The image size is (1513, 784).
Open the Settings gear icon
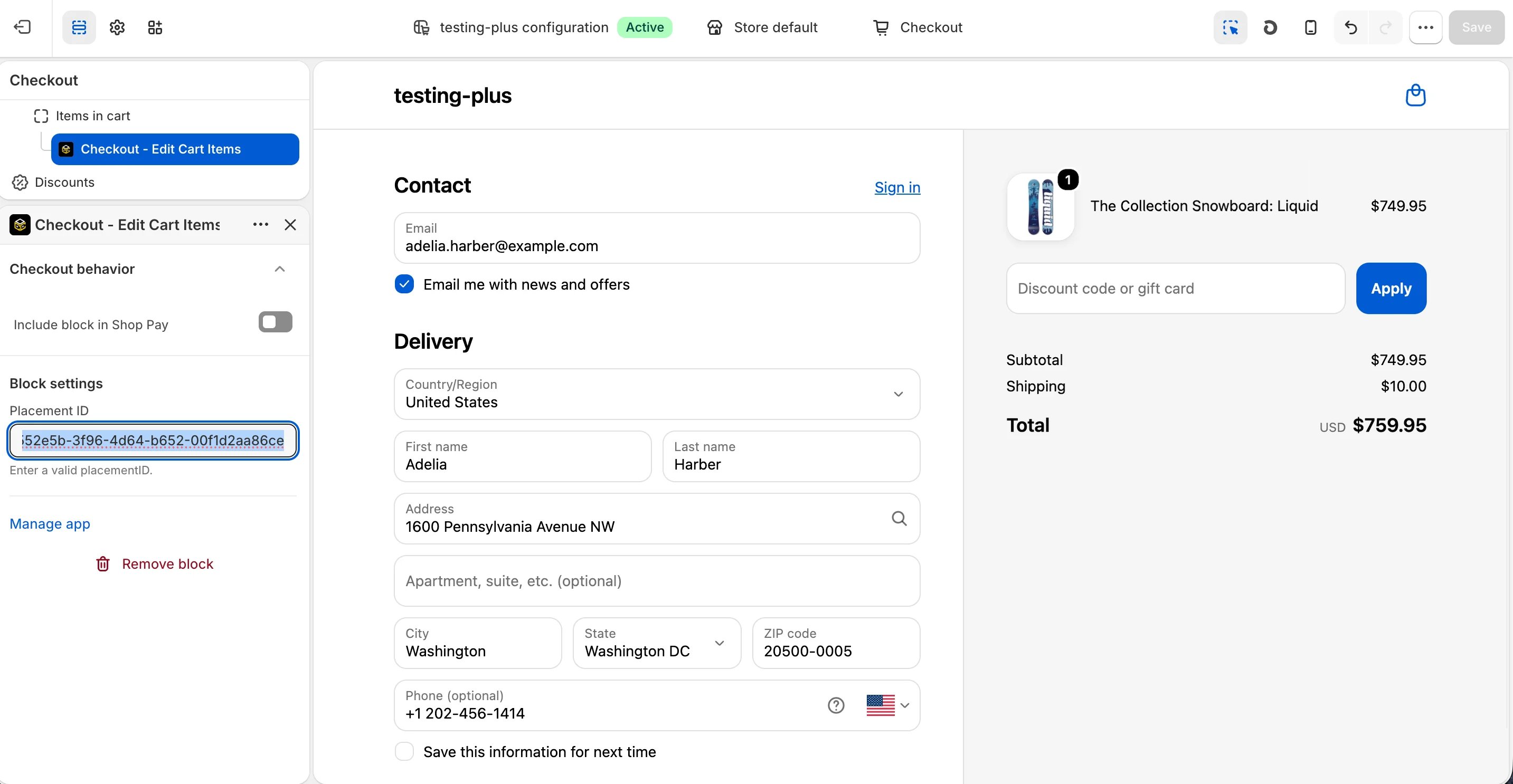(x=117, y=27)
